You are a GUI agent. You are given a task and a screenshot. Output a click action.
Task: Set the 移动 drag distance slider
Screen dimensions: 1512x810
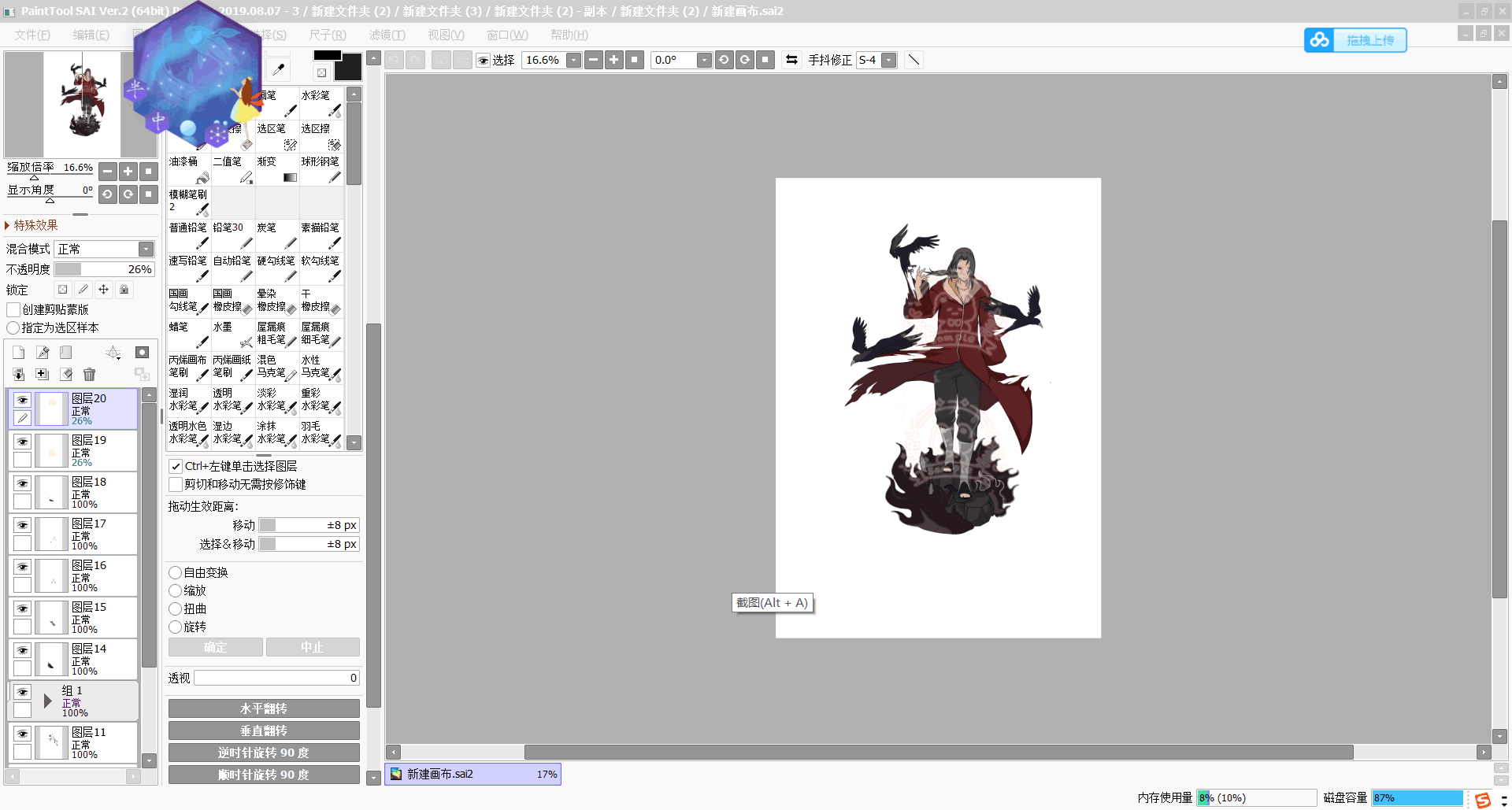coord(309,525)
